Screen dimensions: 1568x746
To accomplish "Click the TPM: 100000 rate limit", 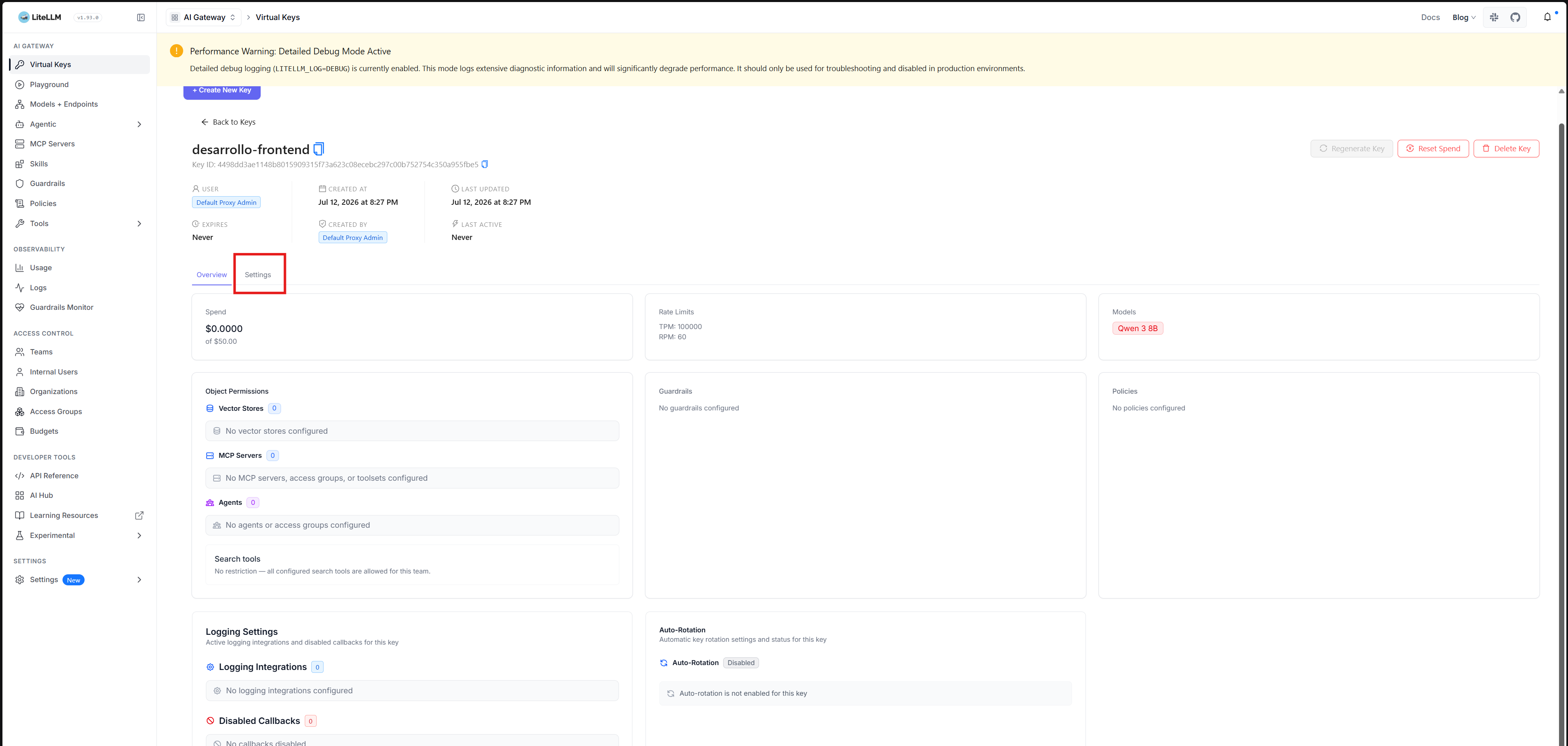I will (x=680, y=327).
